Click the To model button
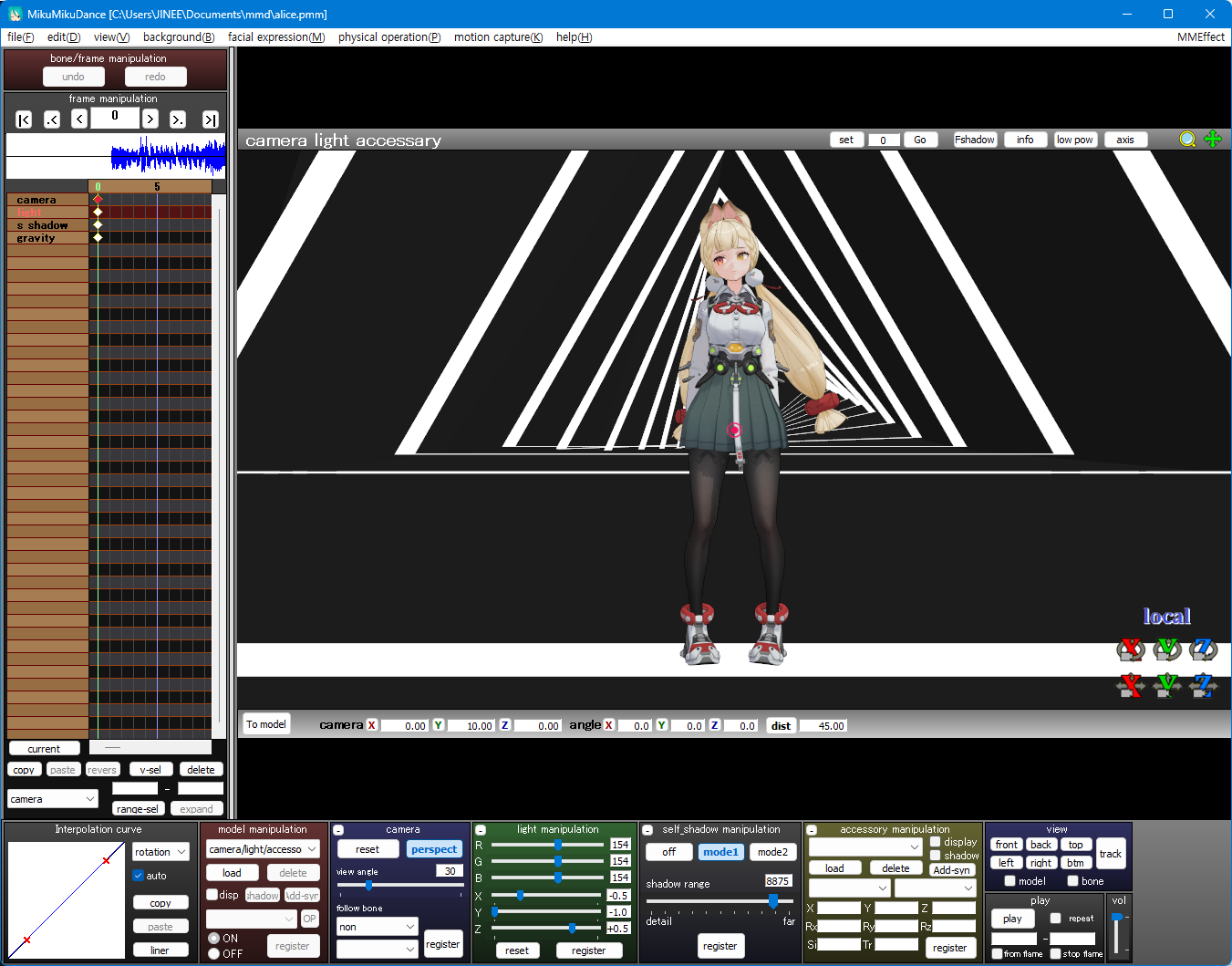This screenshot has width=1232, height=966. click(266, 724)
